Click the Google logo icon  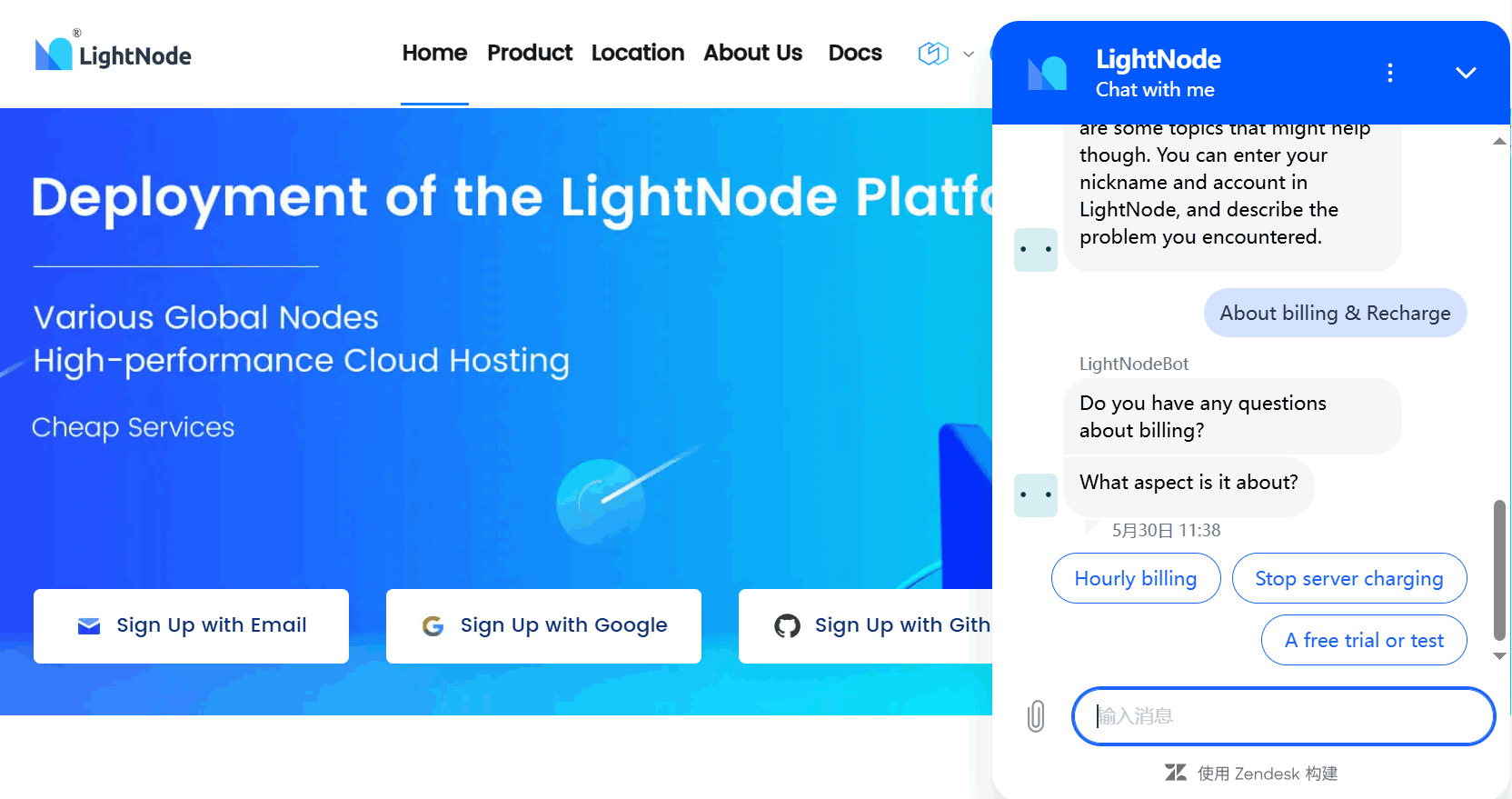[x=433, y=625]
